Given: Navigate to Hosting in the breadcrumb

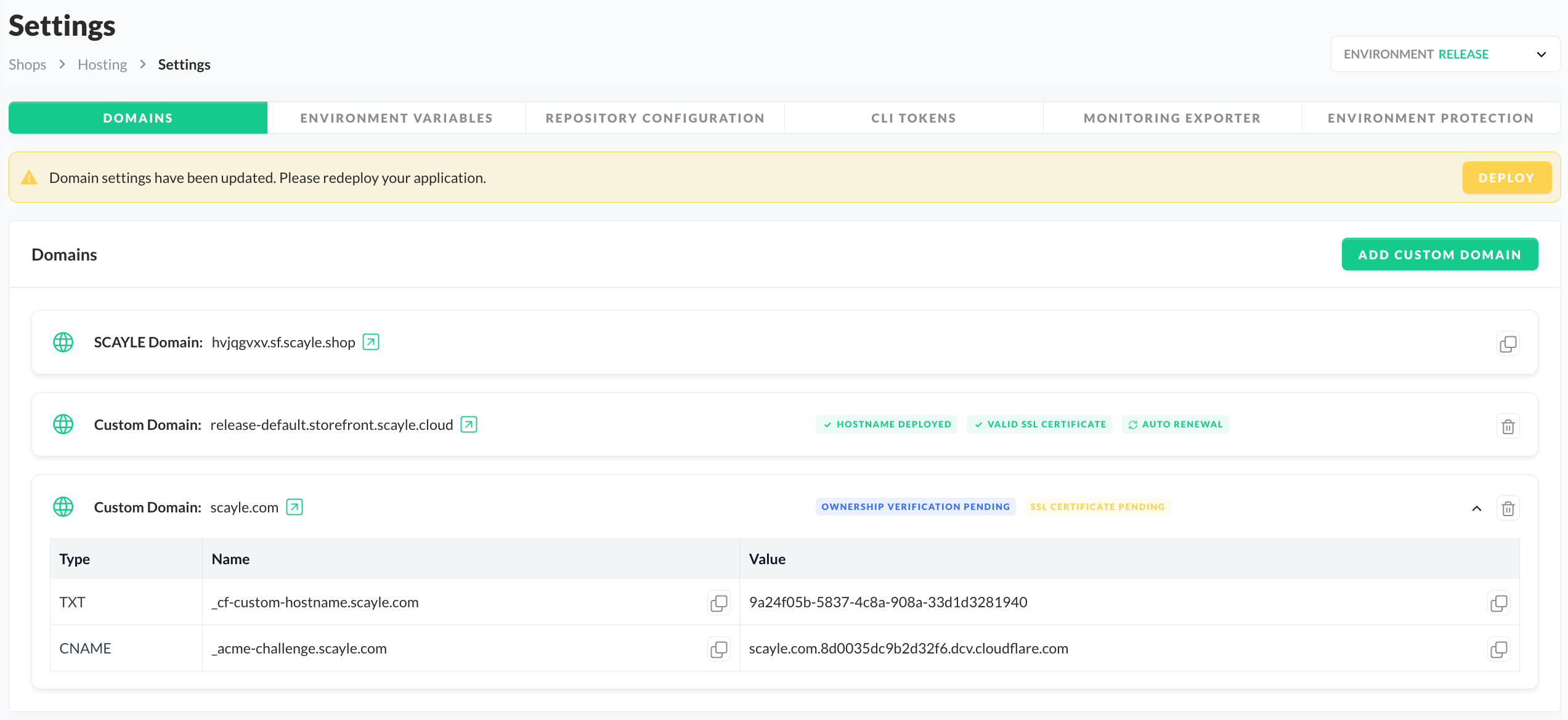Looking at the screenshot, I should pyautogui.click(x=102, y=65).
